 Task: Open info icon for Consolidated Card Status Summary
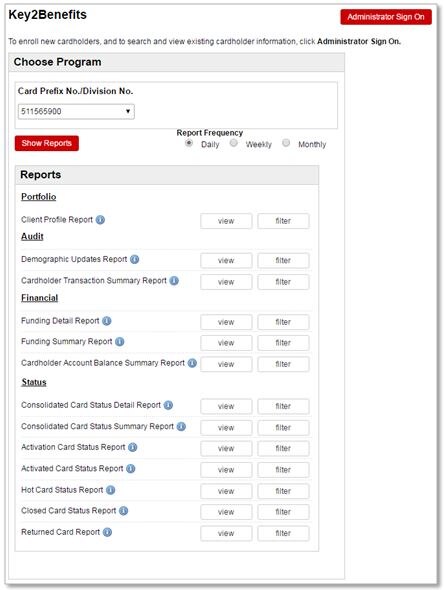[181, 427]
